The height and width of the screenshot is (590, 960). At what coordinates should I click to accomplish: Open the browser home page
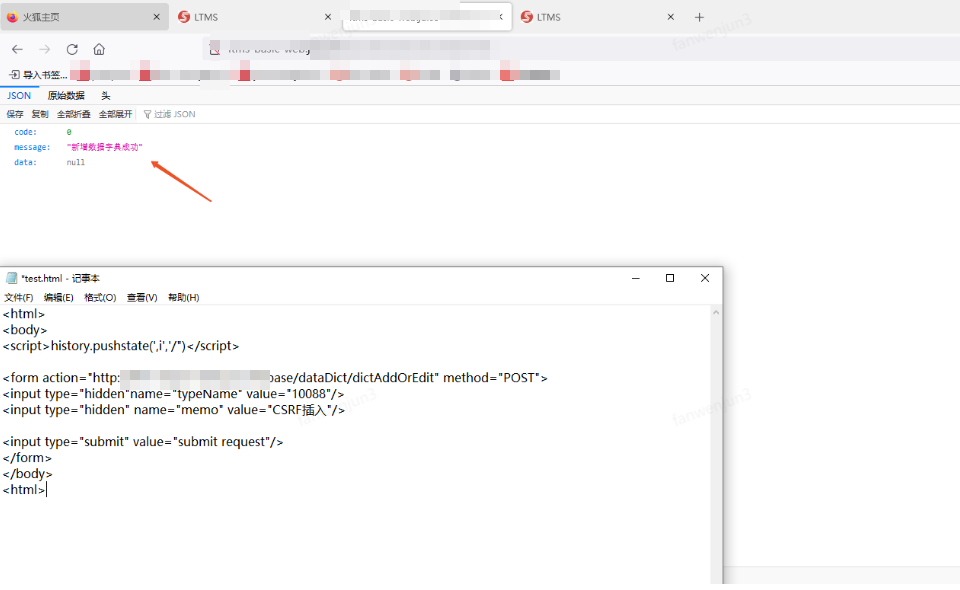[x=99, y=50]
